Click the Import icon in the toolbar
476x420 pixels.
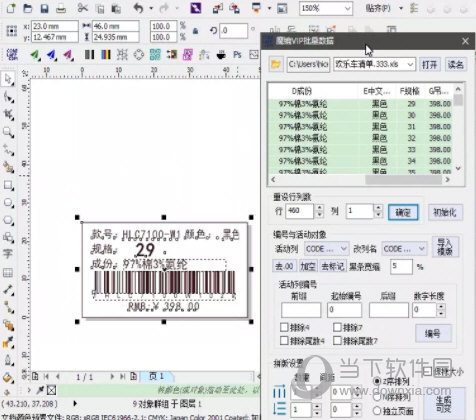point(218,8)
